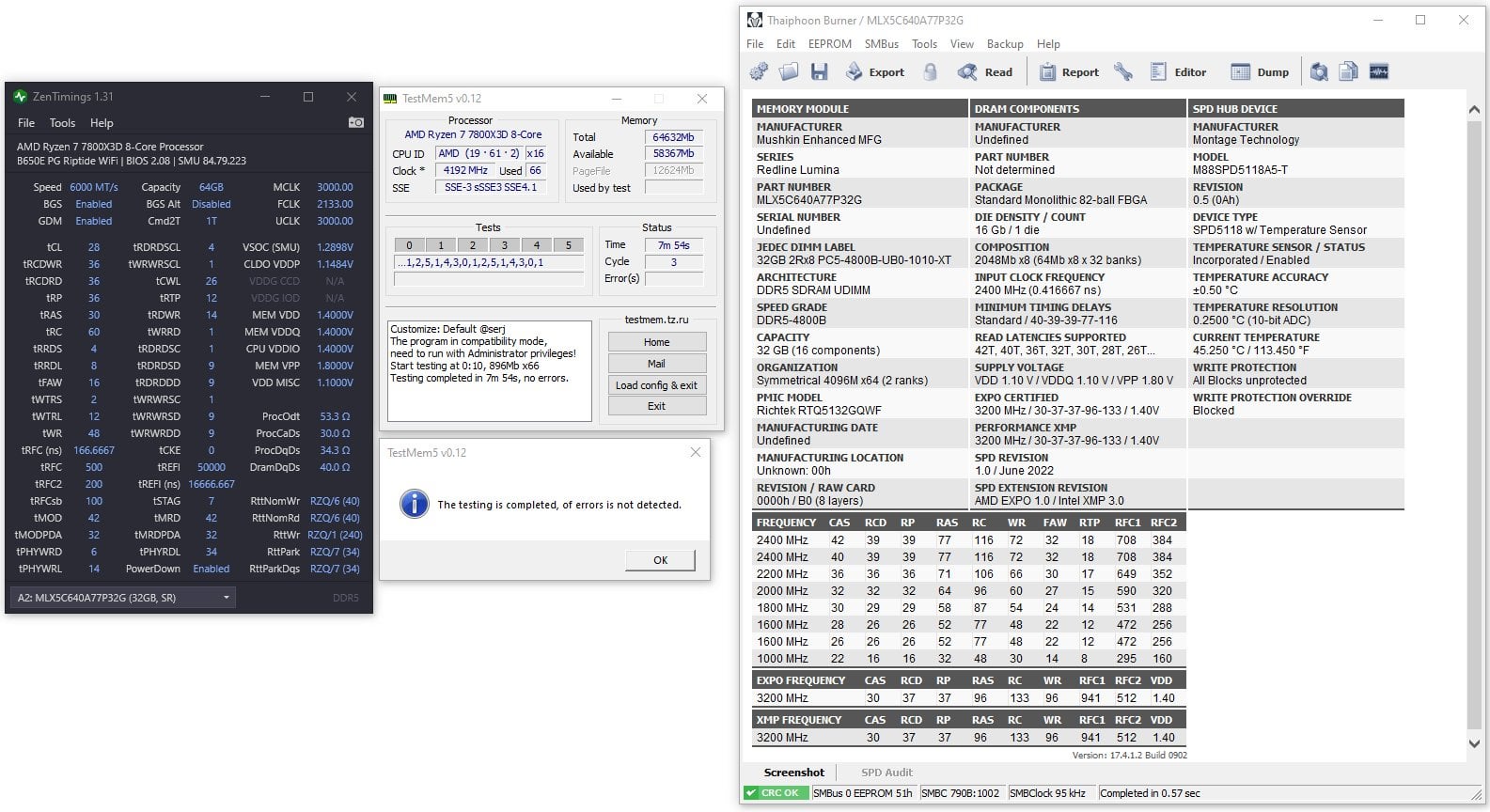Viewport: 1490px width, 812px height.
Task: Click the Mail button in TestMem5
Action: point(656,364)
